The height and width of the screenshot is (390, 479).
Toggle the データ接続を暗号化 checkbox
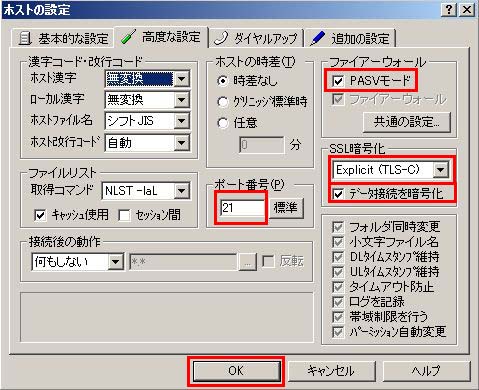(338, 194)
